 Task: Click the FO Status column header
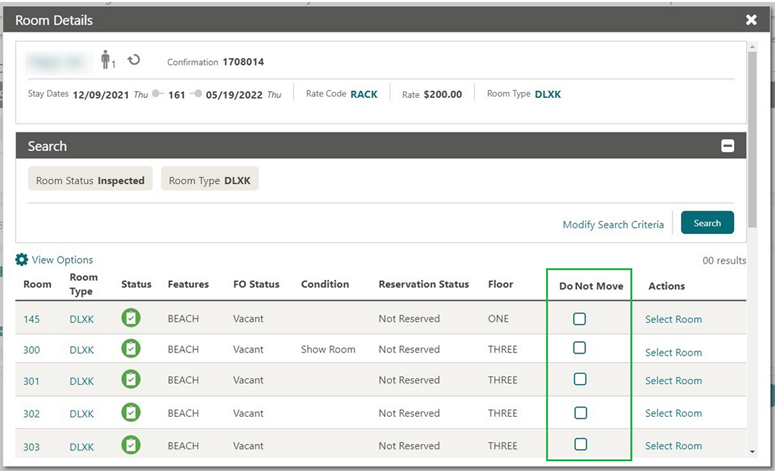pyautogui.click(x=256, y=284)
